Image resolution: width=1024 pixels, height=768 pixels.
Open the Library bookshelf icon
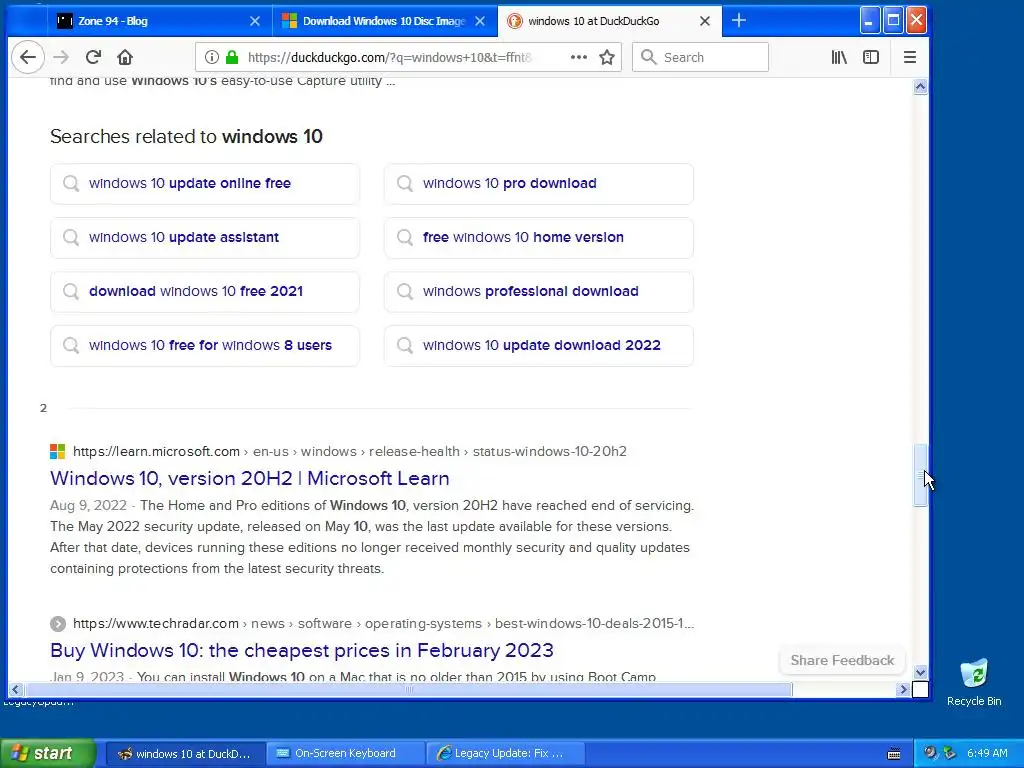(x=839, y=57)
